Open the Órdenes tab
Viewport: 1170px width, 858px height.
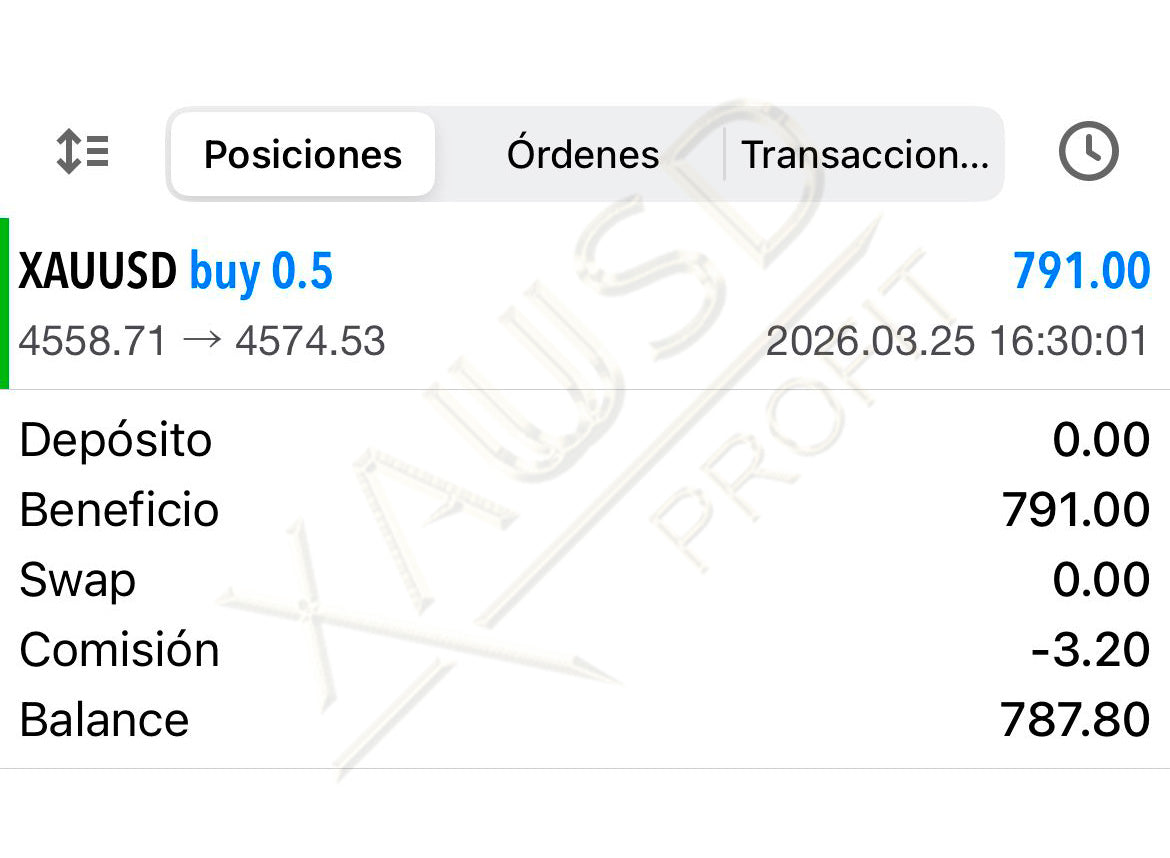583,155
